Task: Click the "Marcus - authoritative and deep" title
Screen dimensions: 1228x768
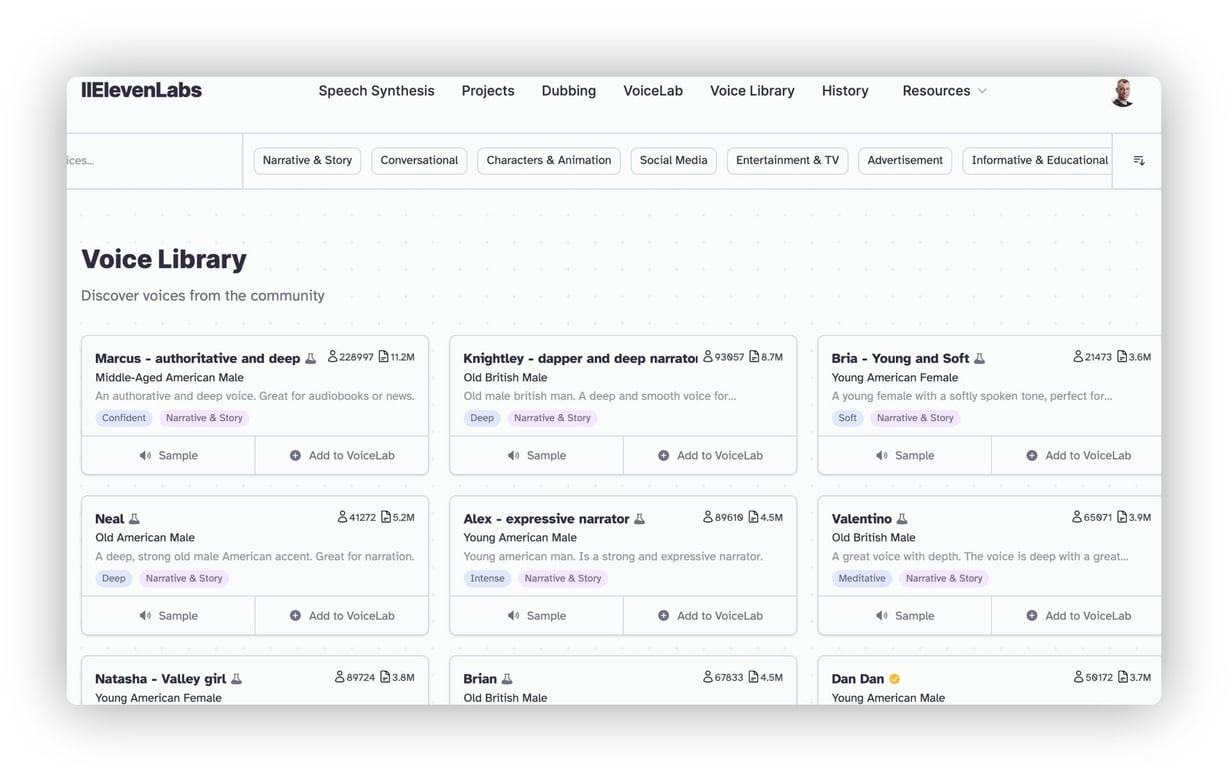Action: pyautogui.click(x=197, y=358)
